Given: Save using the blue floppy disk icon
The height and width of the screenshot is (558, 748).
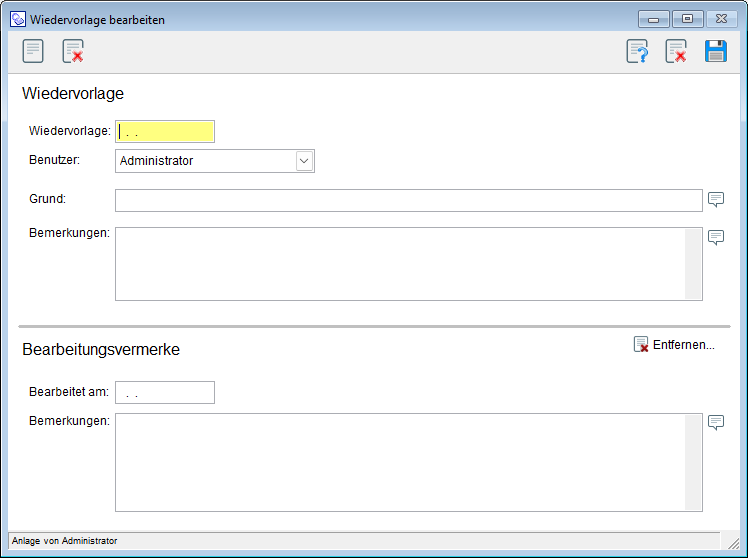Looking at the screenshot, I should pos(716,51).
